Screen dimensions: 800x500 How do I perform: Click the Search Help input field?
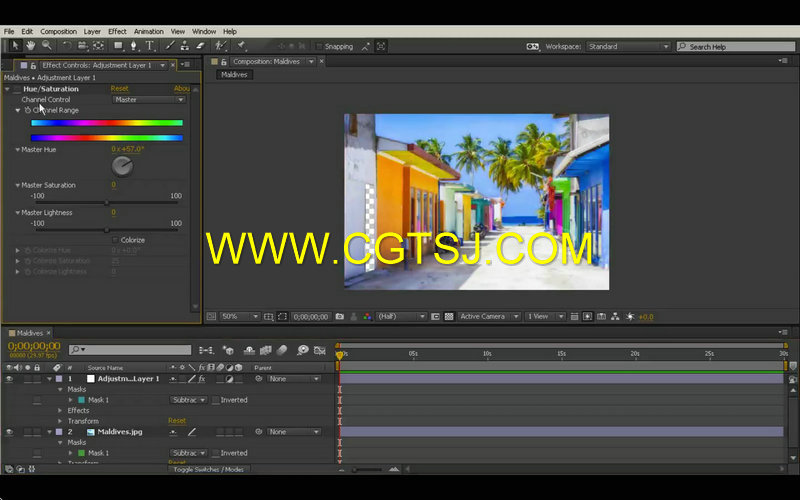pos(736,46)
